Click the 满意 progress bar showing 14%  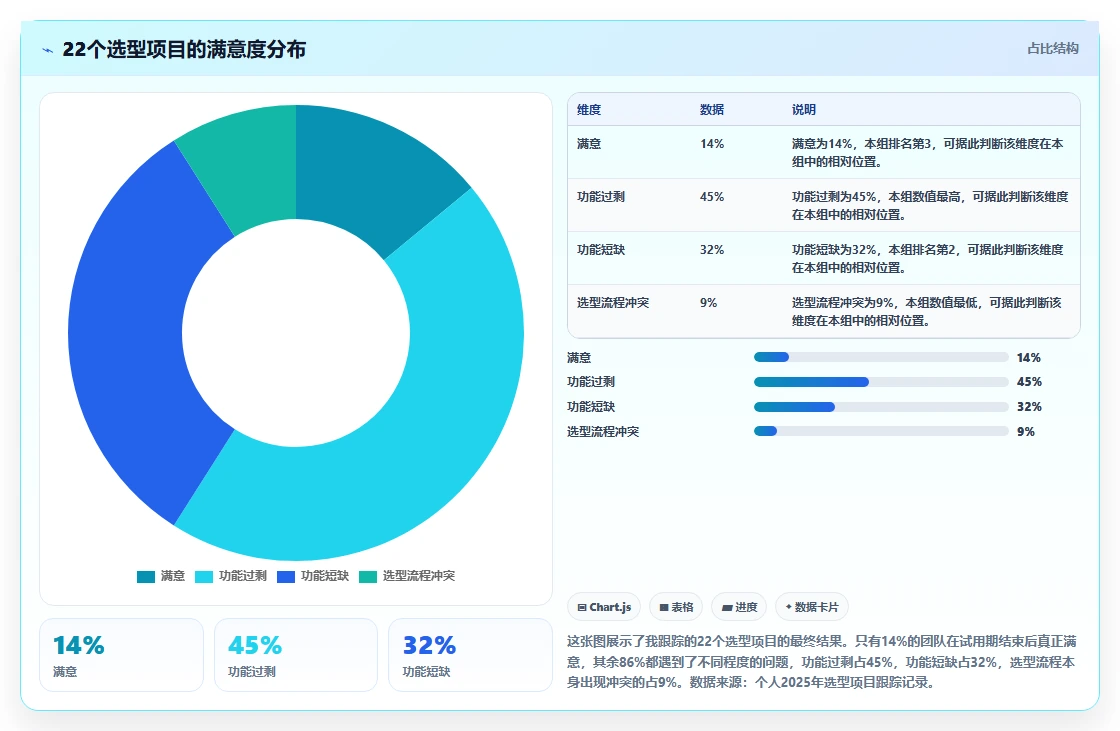coord(881,357)
